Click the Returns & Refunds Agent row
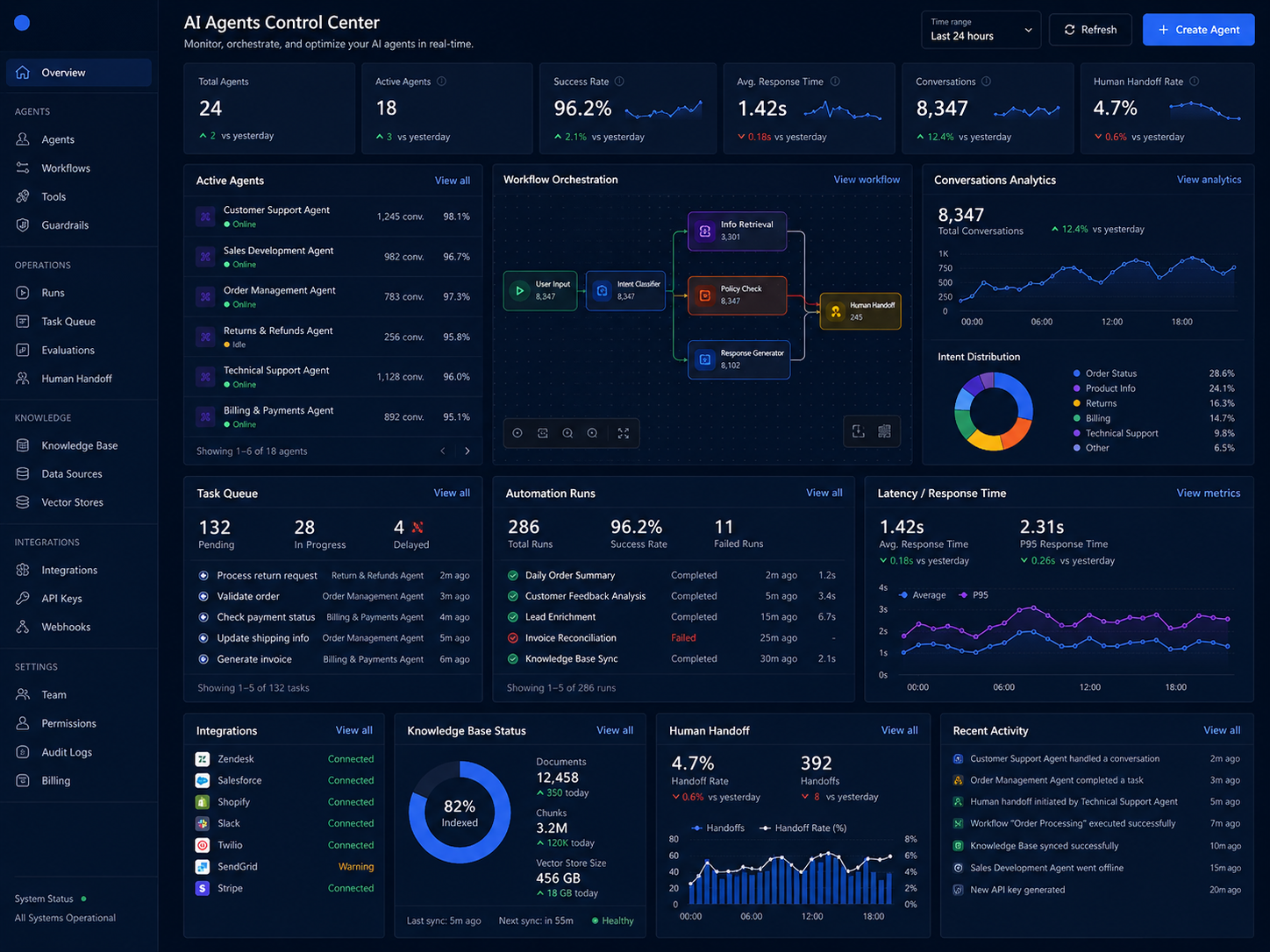 [332, 337]
